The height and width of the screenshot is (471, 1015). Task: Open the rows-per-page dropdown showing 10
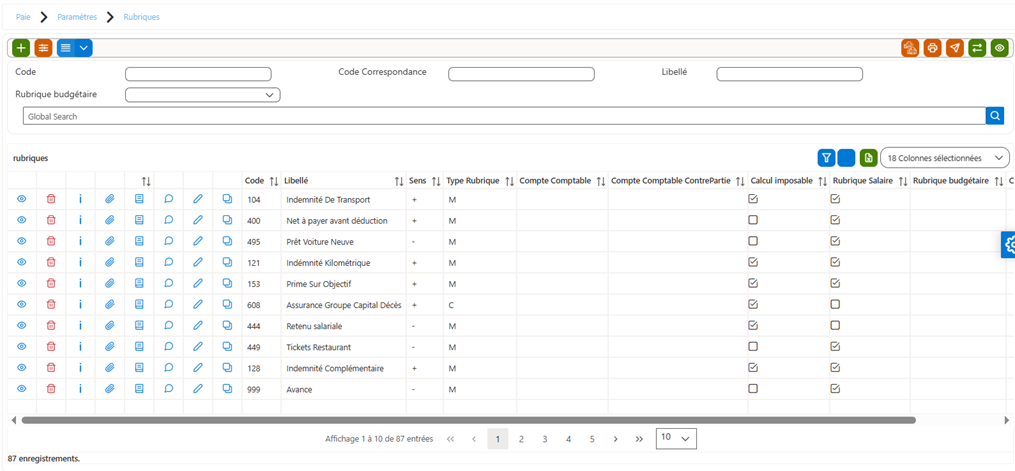676,438
